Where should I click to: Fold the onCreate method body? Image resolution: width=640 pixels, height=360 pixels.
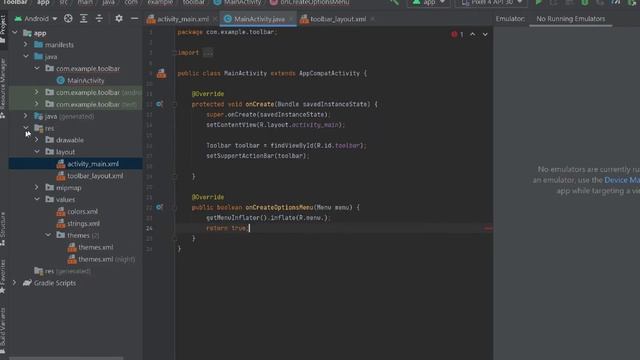(x=175, y=104)
